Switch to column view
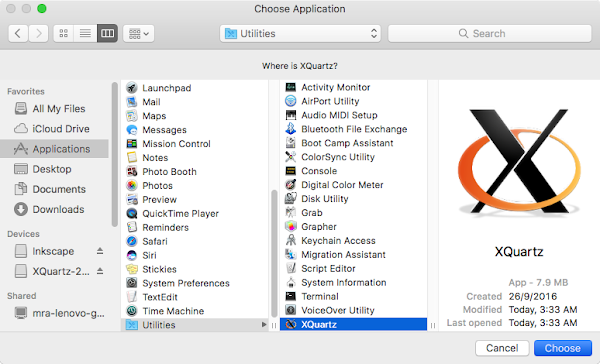The width and height of the screenshot is (600, 364). [x=107, y=34]
